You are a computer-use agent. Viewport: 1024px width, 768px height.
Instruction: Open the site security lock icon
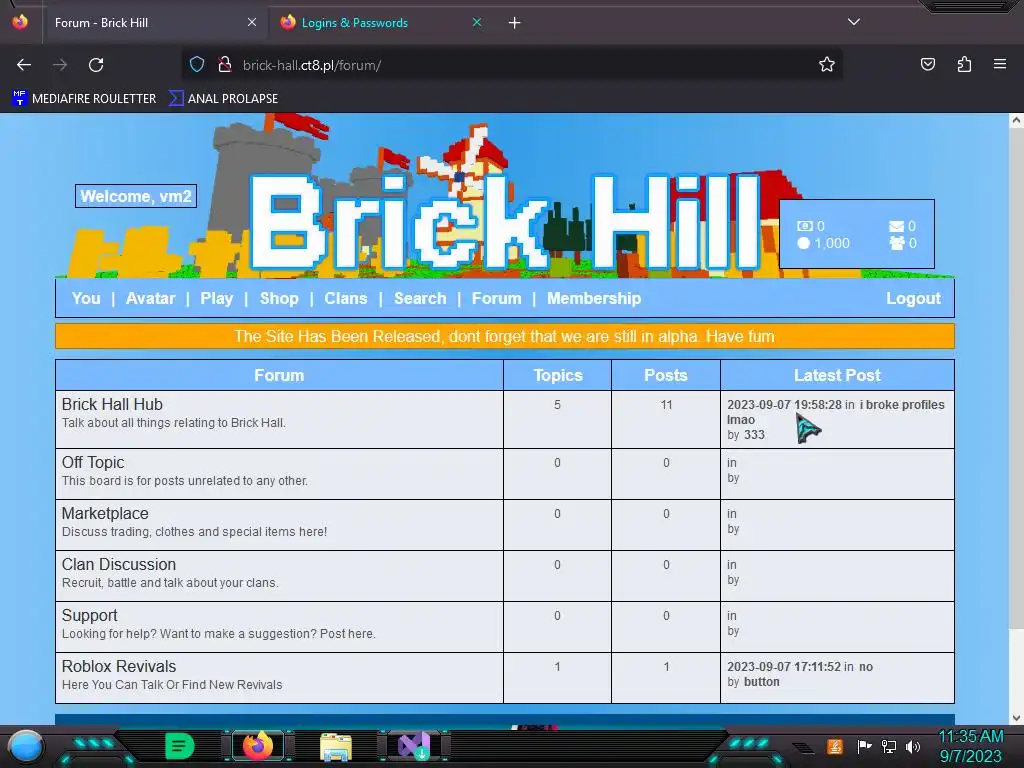click(x=225, y=65)
